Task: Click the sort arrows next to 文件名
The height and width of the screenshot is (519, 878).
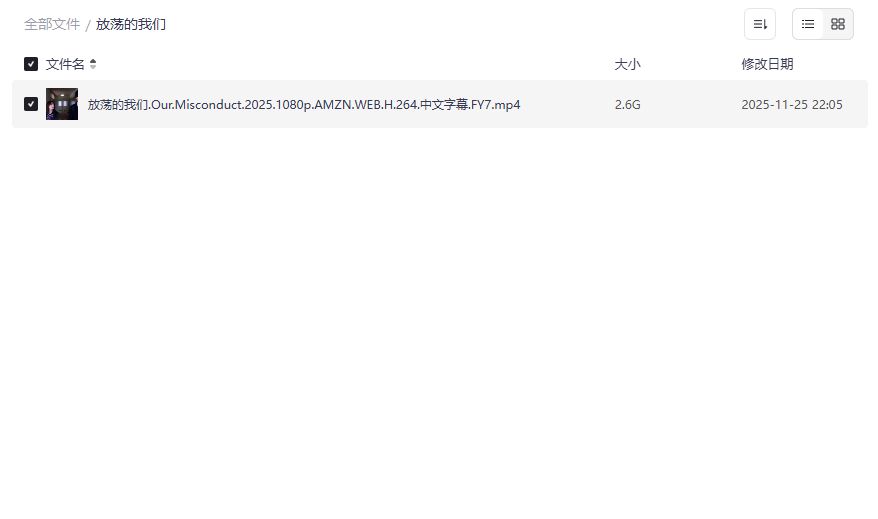Action: tap(93, 64)
